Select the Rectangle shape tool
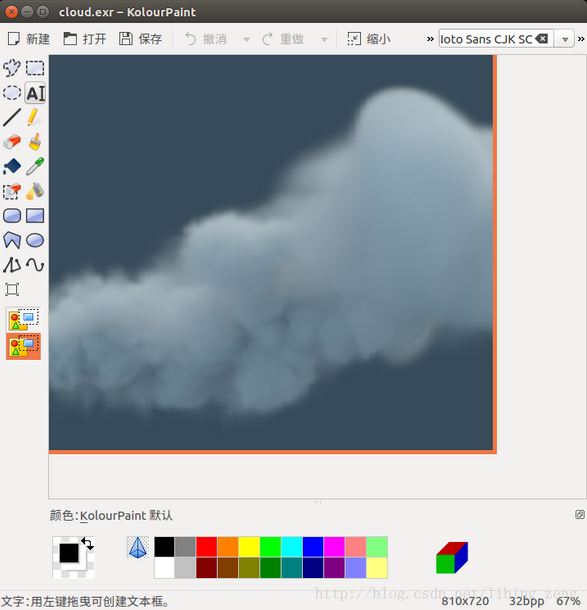587x610 pixels. 35,216
